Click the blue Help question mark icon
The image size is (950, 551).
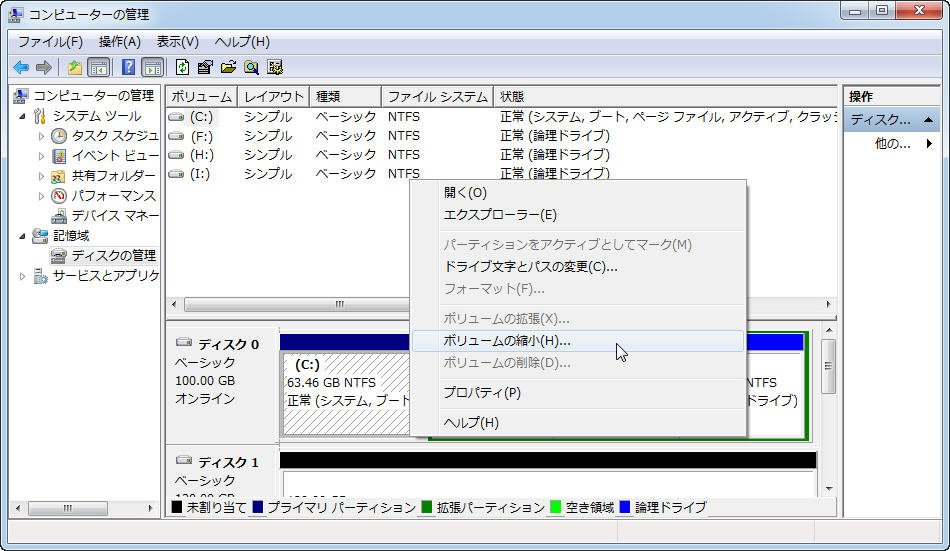click(x=128, y=67)
